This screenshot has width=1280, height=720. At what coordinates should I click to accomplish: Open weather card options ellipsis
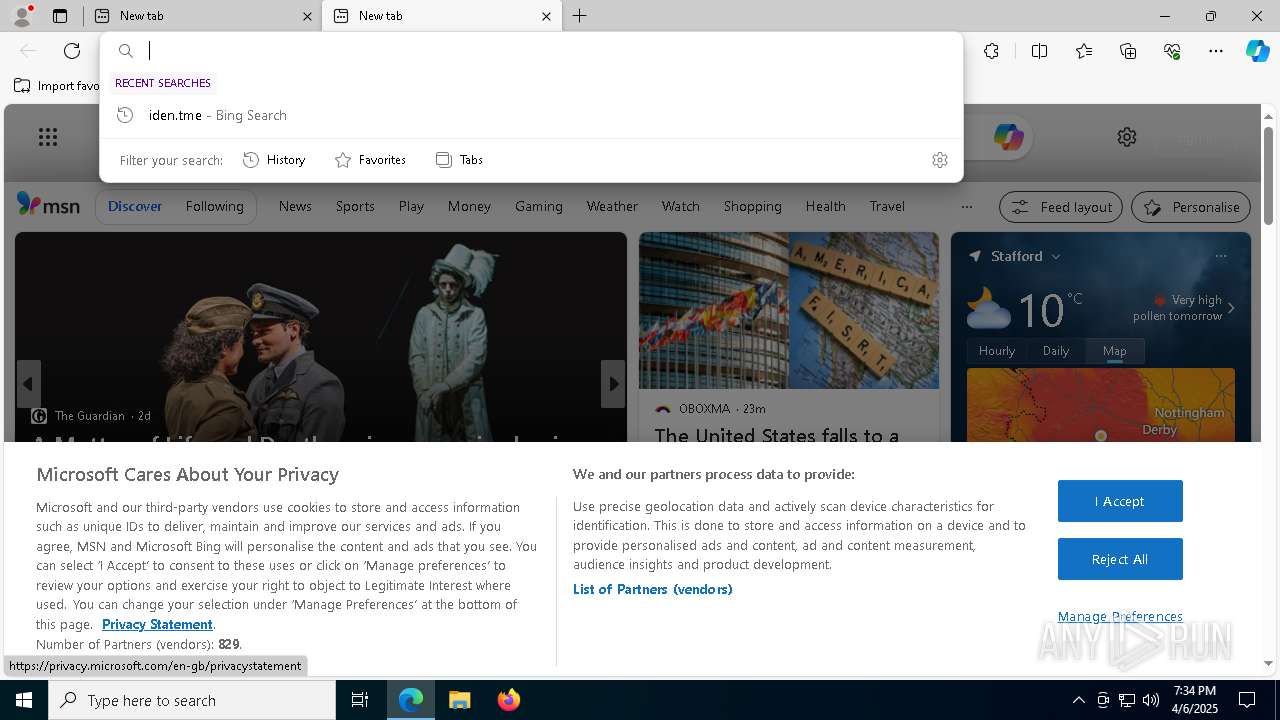(1220, 256)
